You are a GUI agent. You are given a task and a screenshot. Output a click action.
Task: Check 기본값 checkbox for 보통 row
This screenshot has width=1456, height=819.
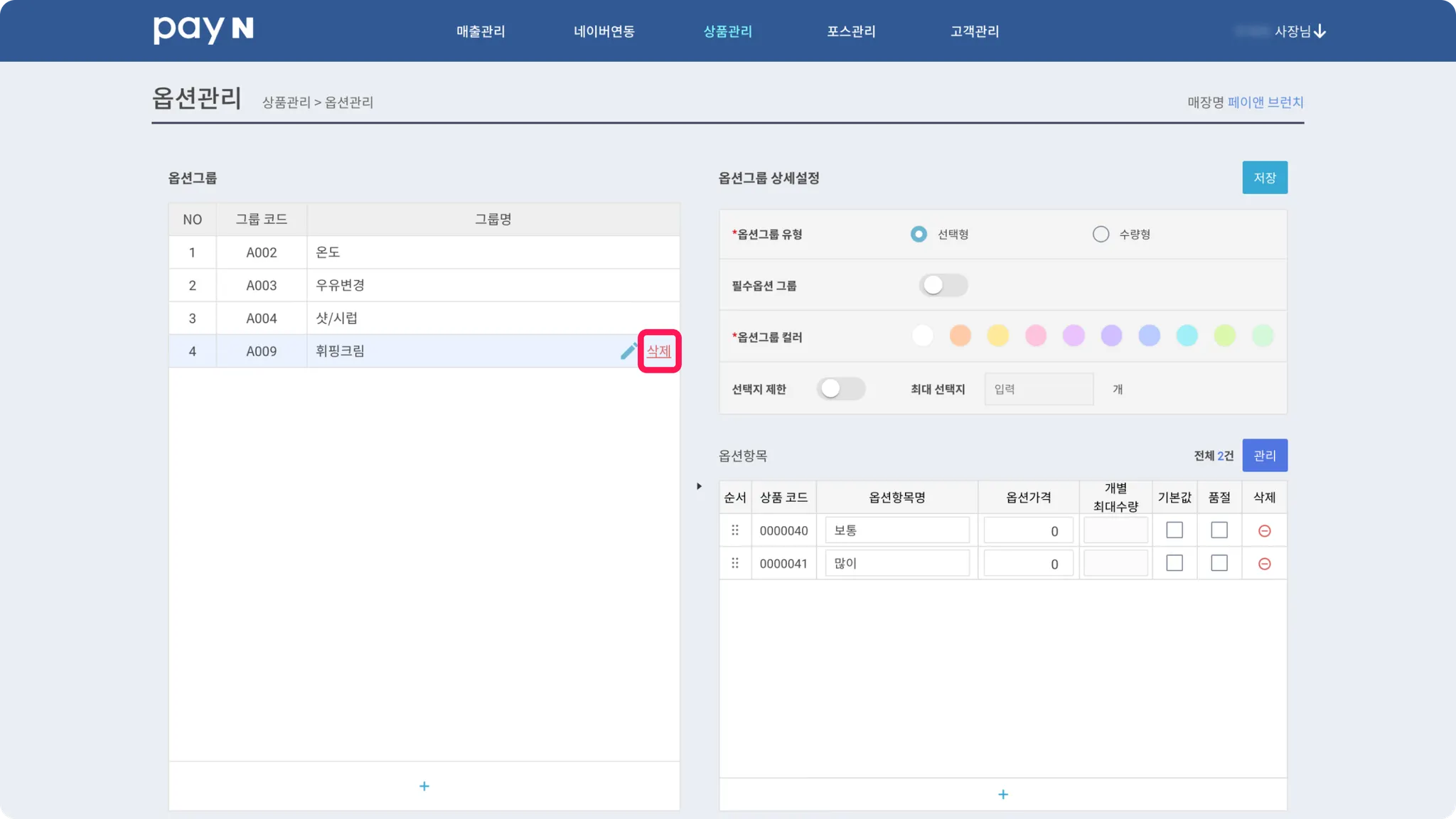click(1174, 530)
